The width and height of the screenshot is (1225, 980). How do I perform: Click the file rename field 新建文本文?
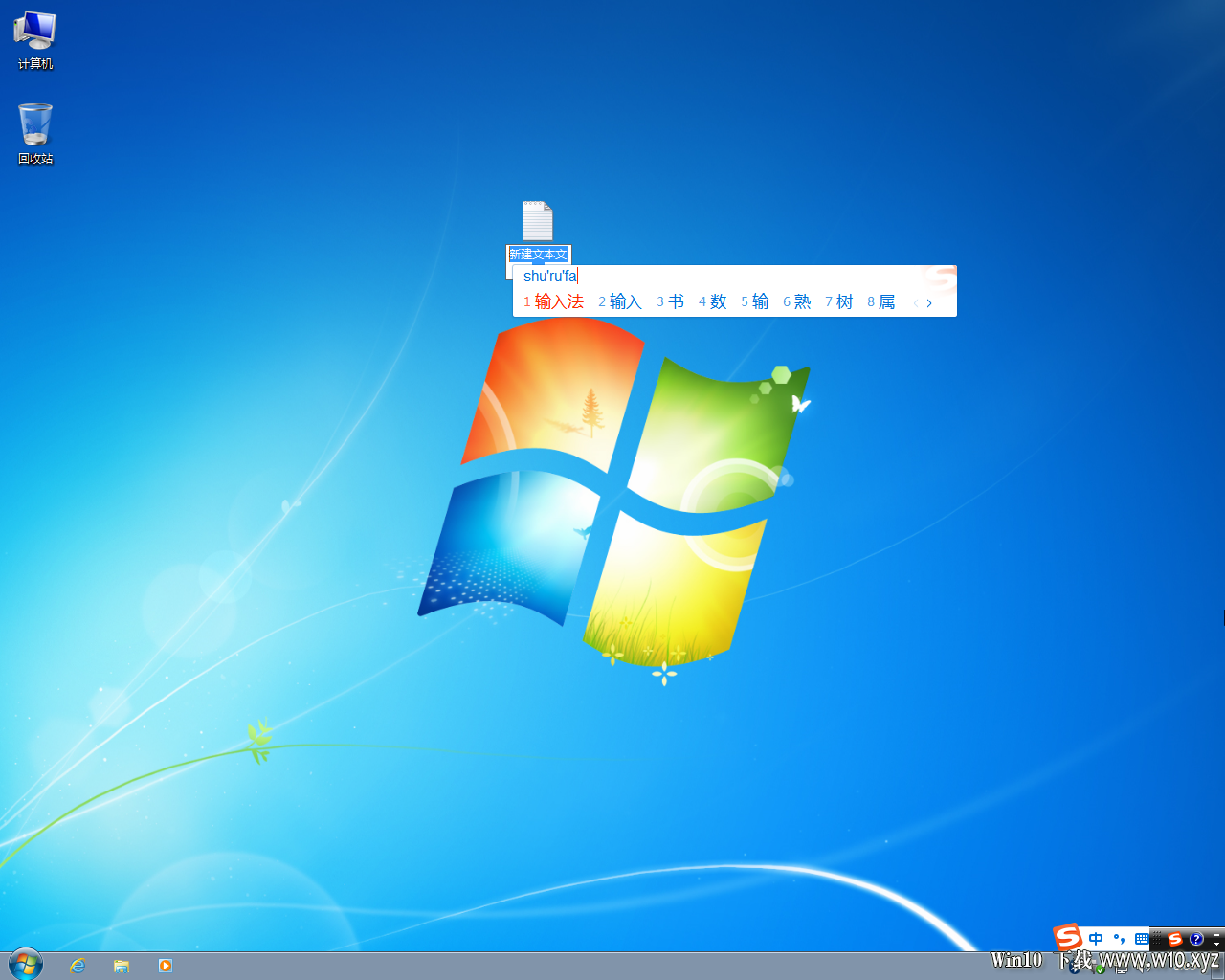[539, 255]
